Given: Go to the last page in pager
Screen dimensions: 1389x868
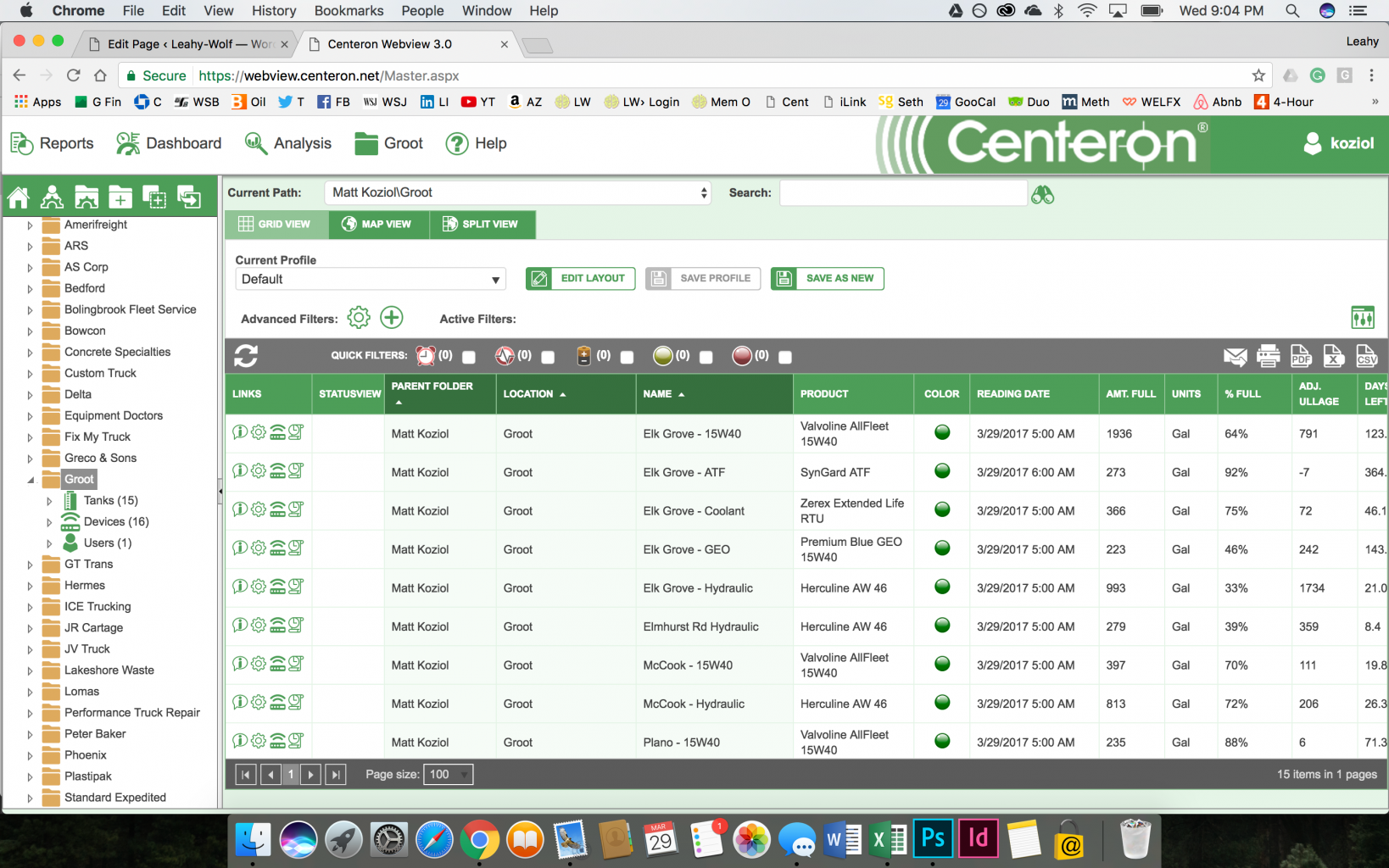Looking at the screenshot, I should tap(336, 774).
